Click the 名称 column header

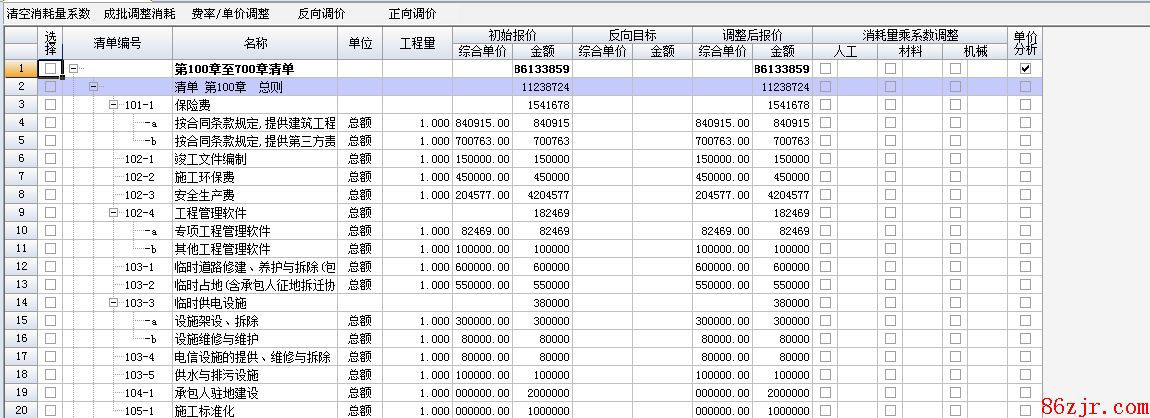(x=255, y=43)
